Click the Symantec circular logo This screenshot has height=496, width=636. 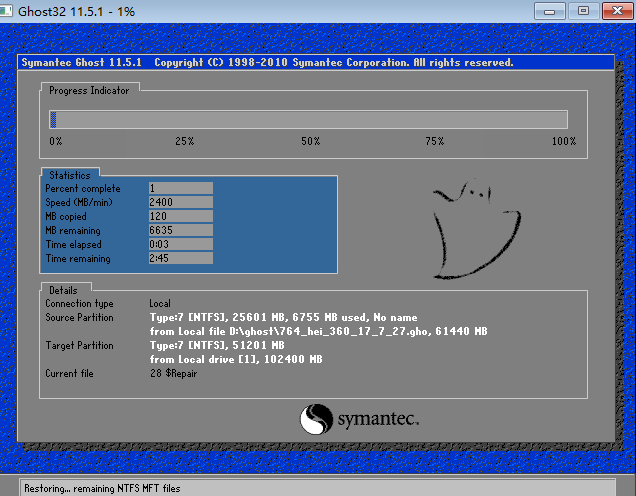(316, 417)
